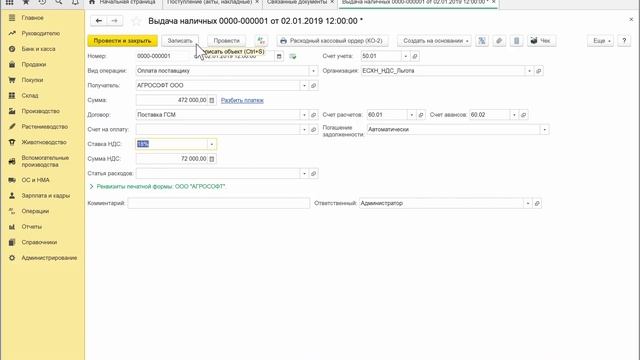
Task: Open the Главное section in sidebar
Action: pos(32,18)
